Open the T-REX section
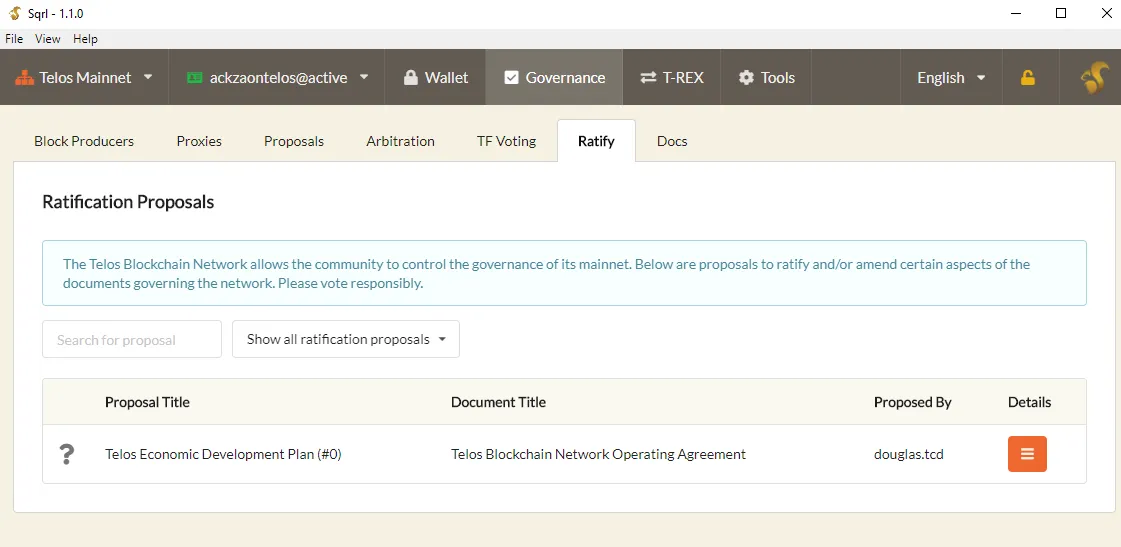Screen dimensions: 1121x547 671,77
